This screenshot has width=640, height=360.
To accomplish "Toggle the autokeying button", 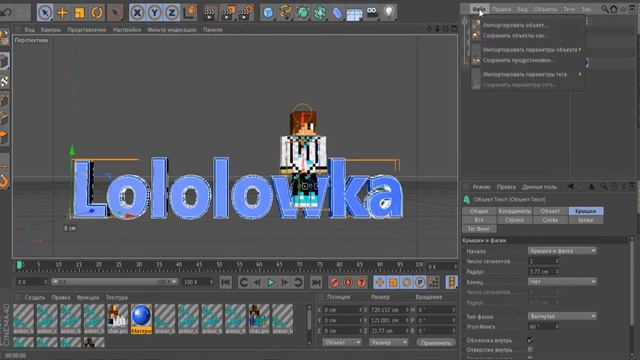I will click(348, 282).
